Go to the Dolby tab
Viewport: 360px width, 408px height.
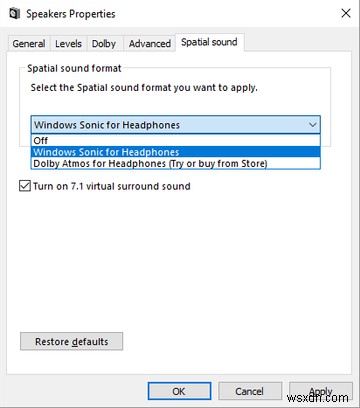(104, 44)
